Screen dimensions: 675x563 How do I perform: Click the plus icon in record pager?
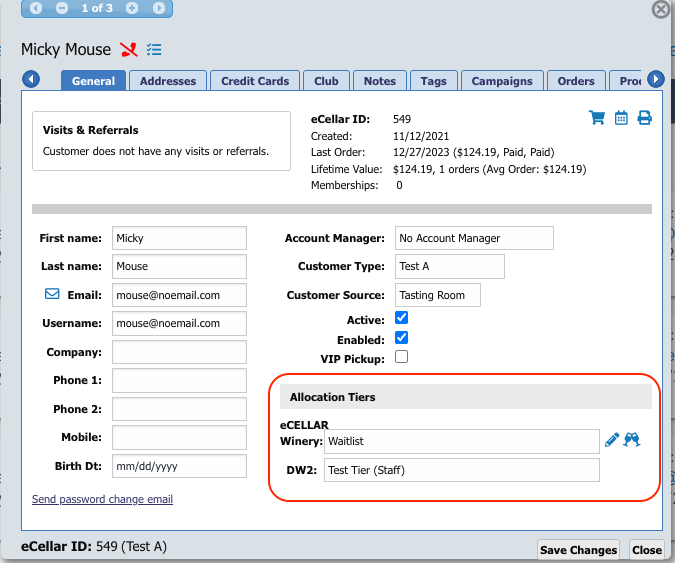pos(132,8)
